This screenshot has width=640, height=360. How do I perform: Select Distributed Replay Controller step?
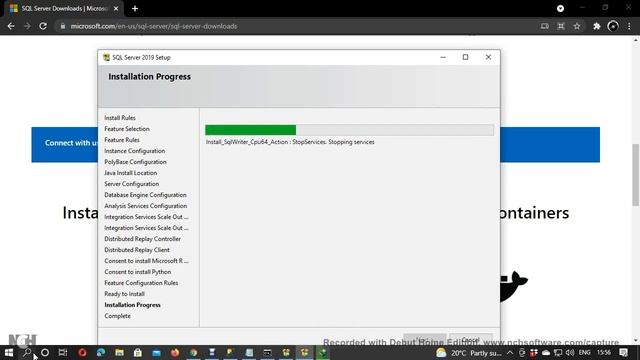(x=142, y=239)
